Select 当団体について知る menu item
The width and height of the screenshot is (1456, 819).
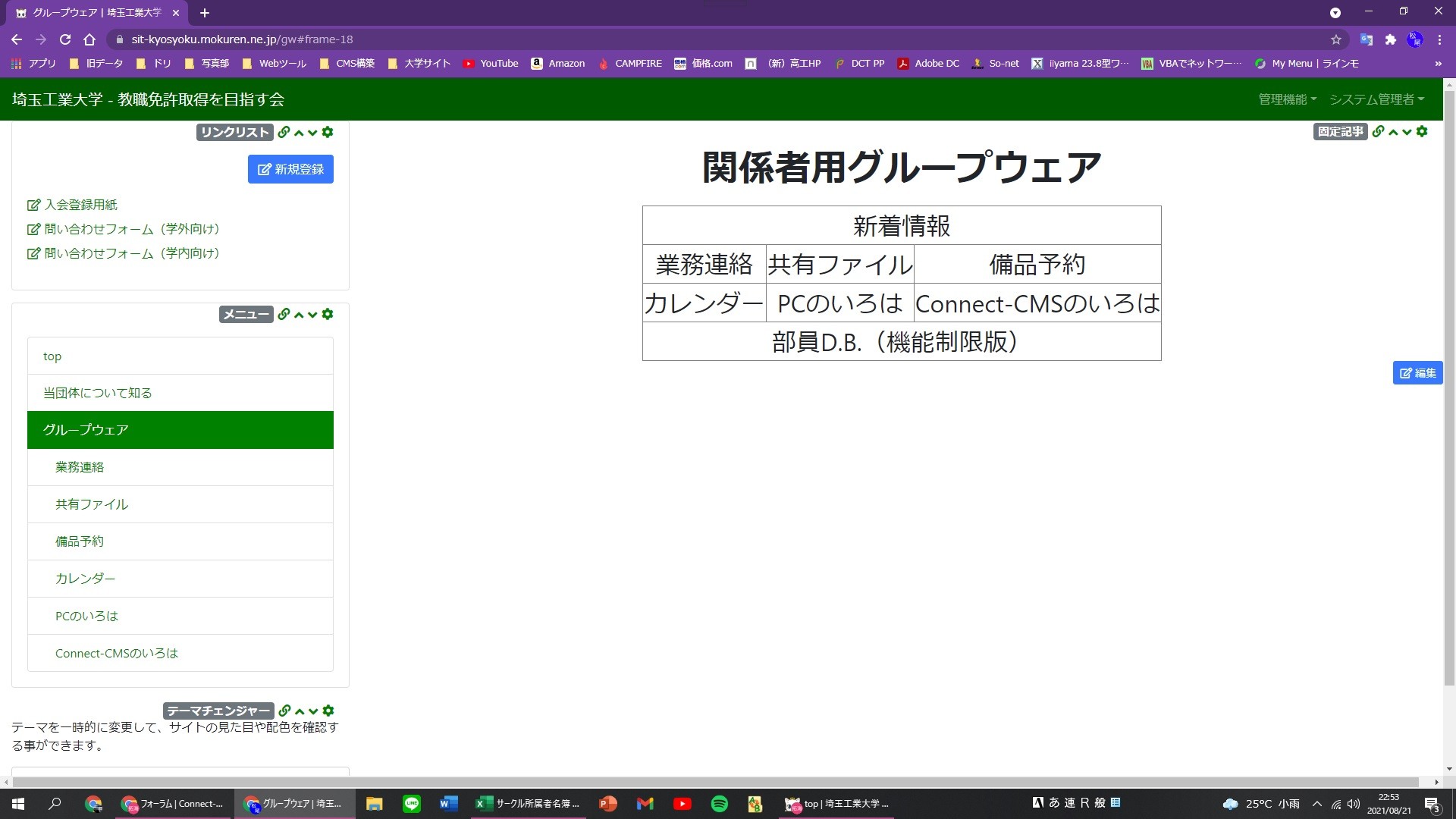click(97, 393)
